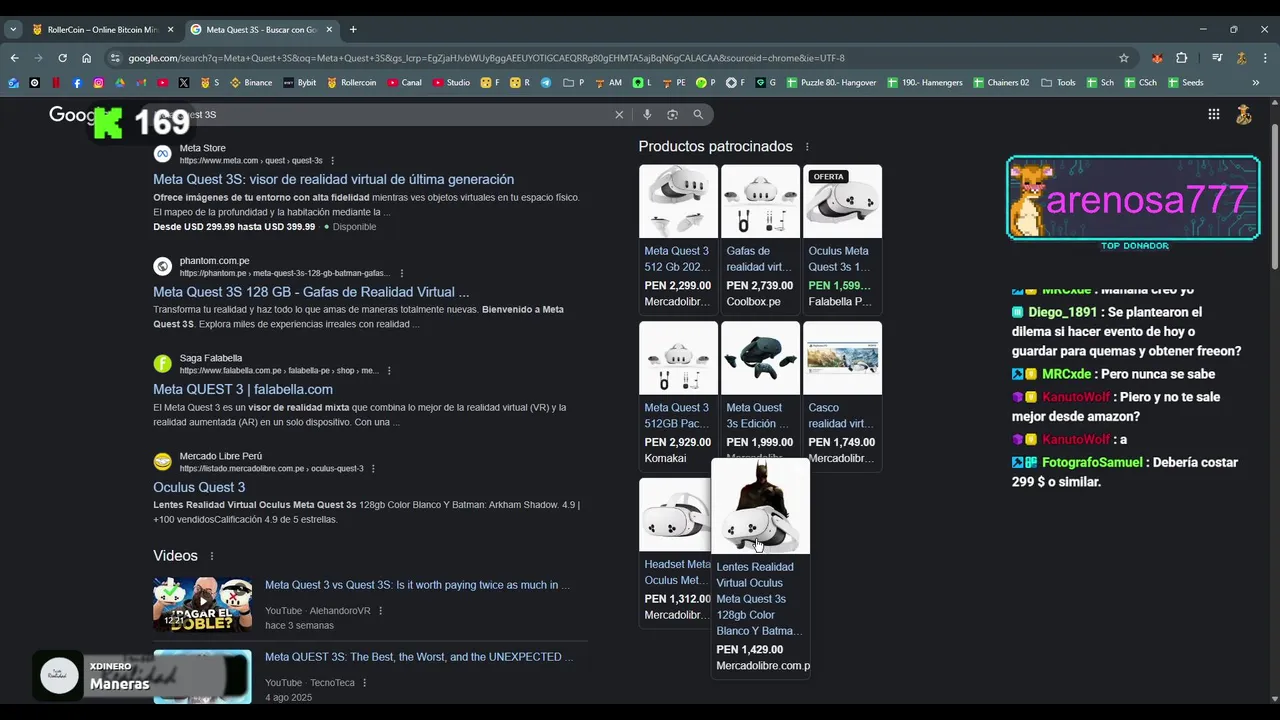Close the RollerCoin tab
This screenshot has height=720, width=1280.
tap(170, 30)
